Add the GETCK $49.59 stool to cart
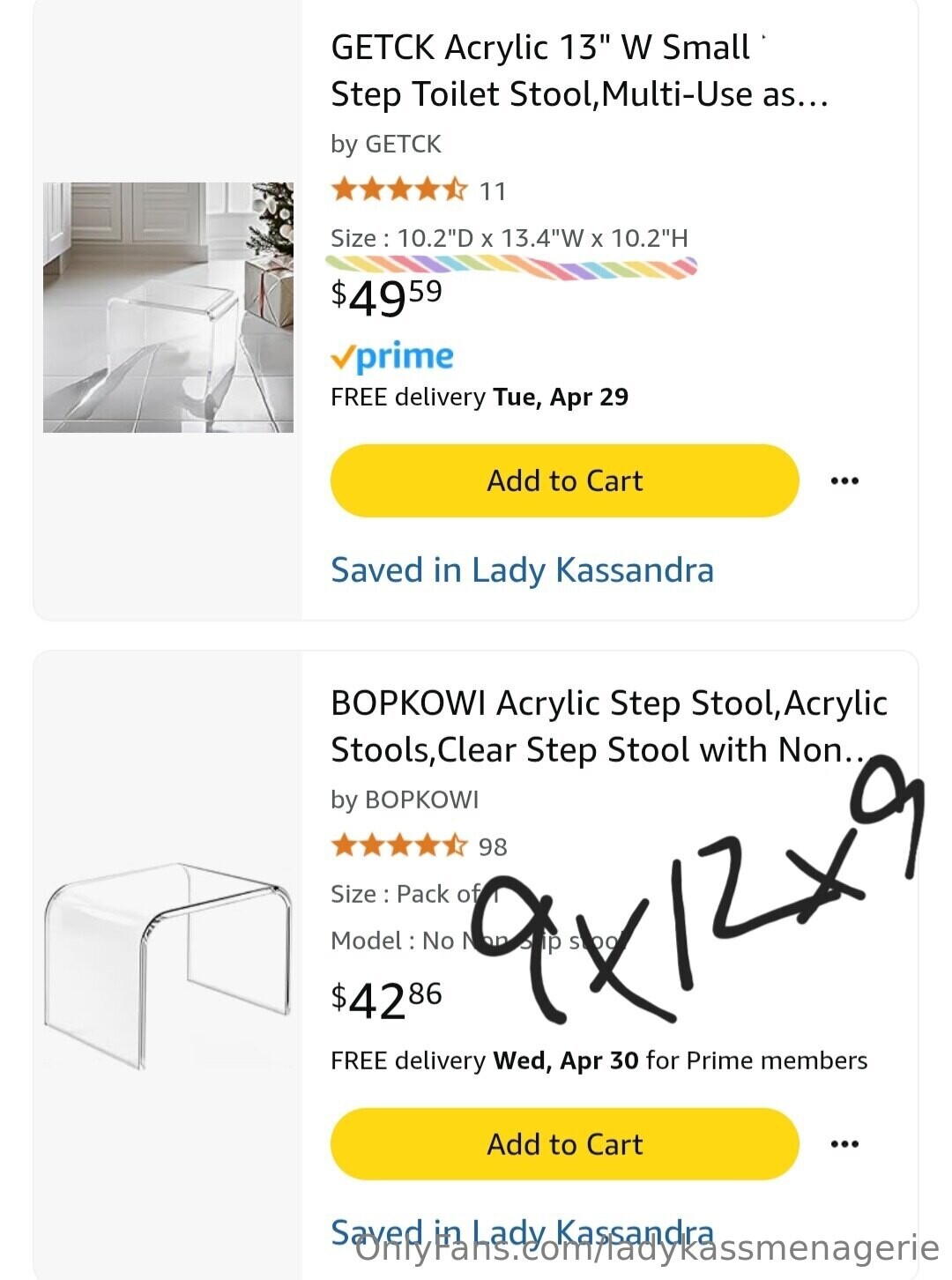The width and height of the screenshot is (952, 1280). pyautogui.click(x=564, y=481)
